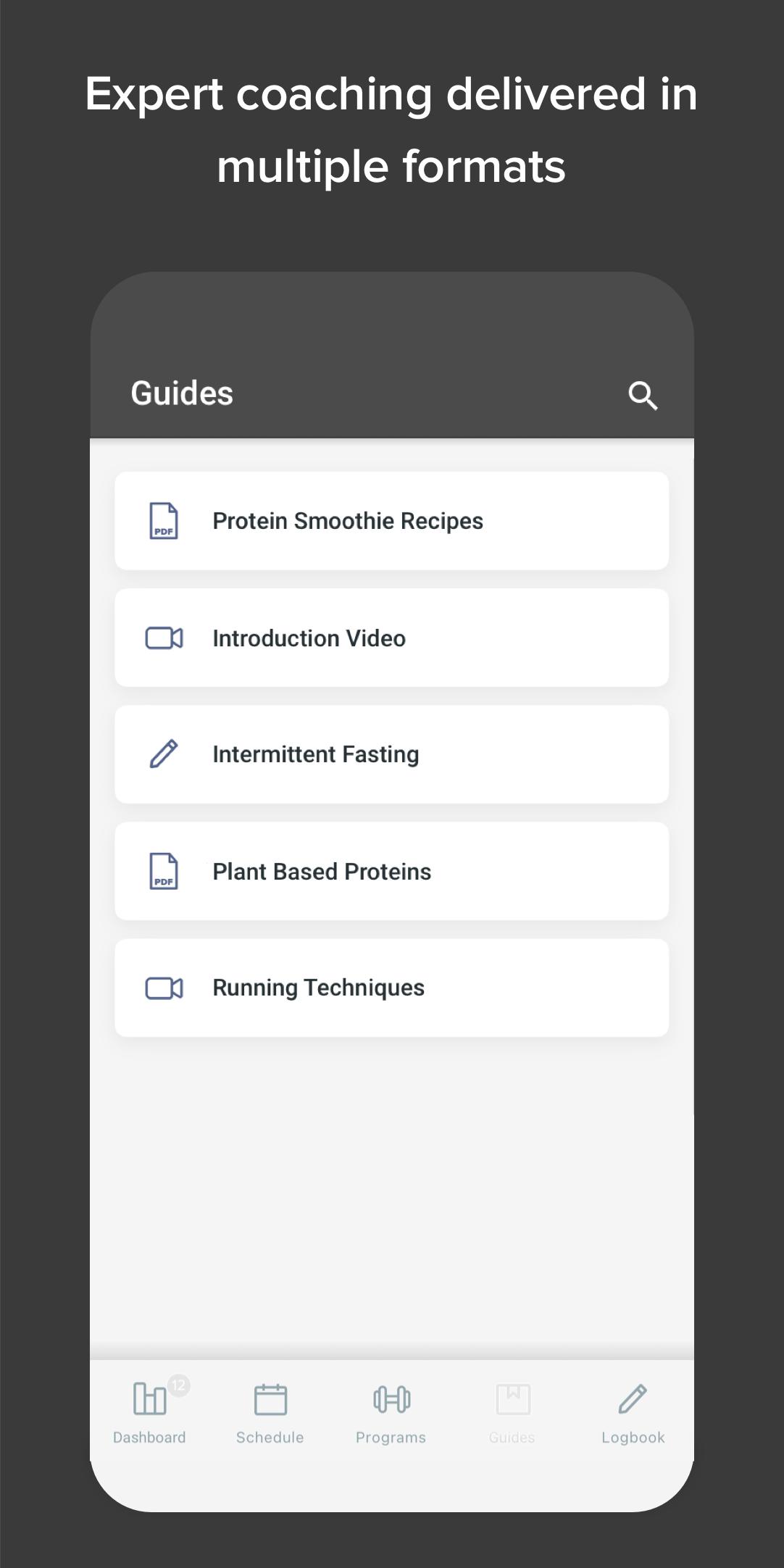Switch to the Programs tab label

(x=391, y=1438)
